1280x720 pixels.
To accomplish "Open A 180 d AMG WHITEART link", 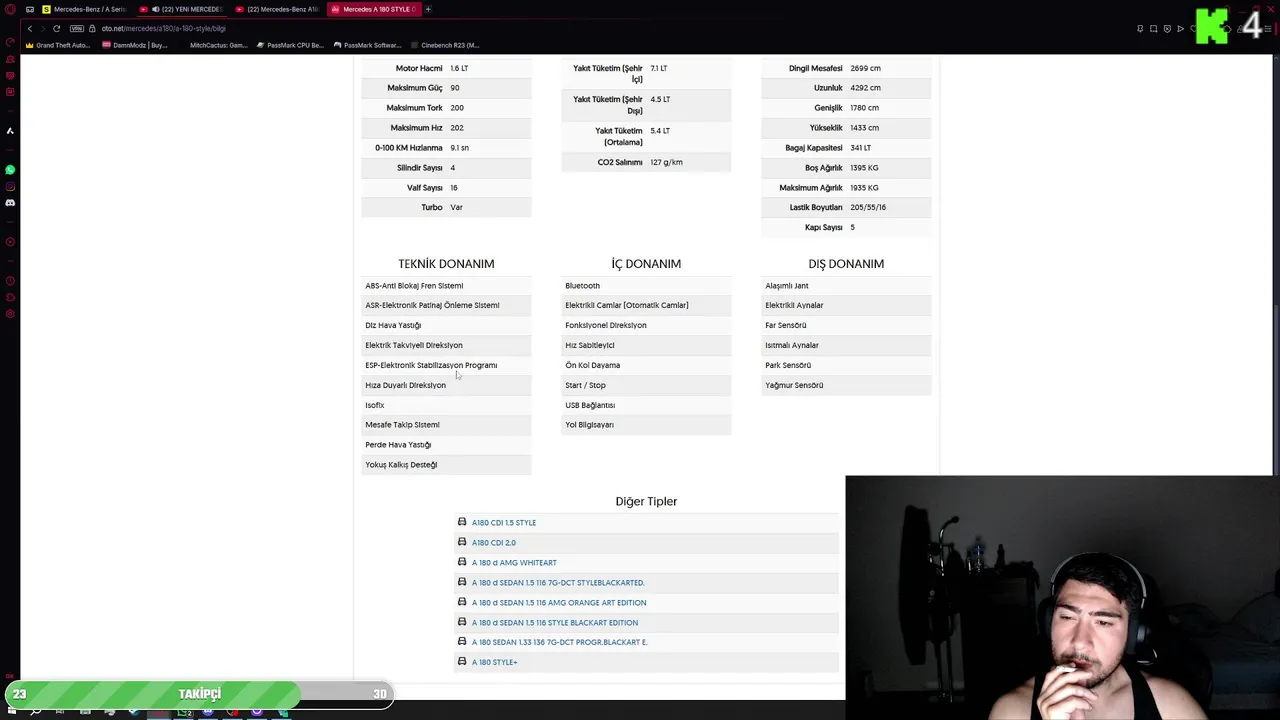I will click(514, 562).
